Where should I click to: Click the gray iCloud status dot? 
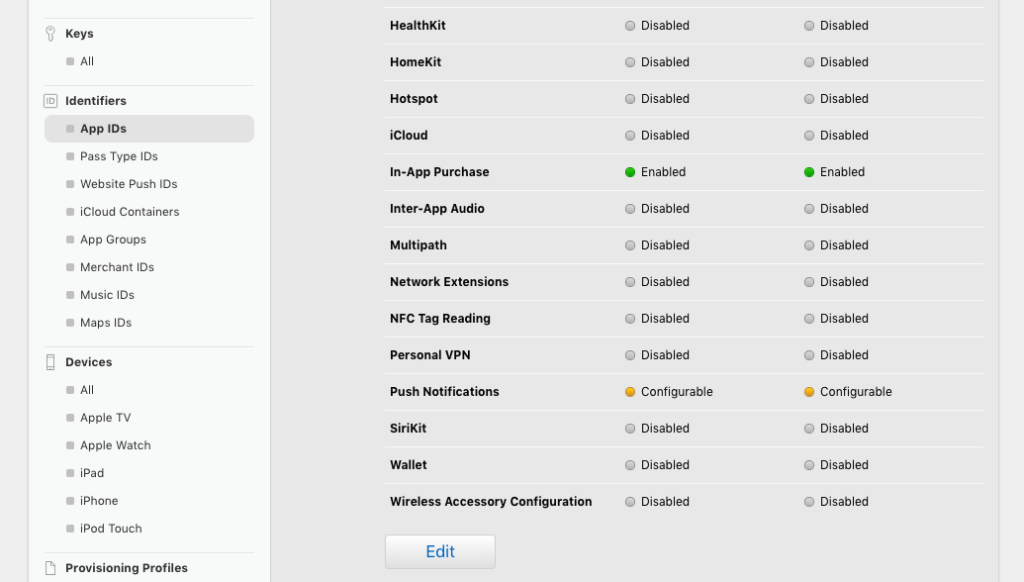630,136
